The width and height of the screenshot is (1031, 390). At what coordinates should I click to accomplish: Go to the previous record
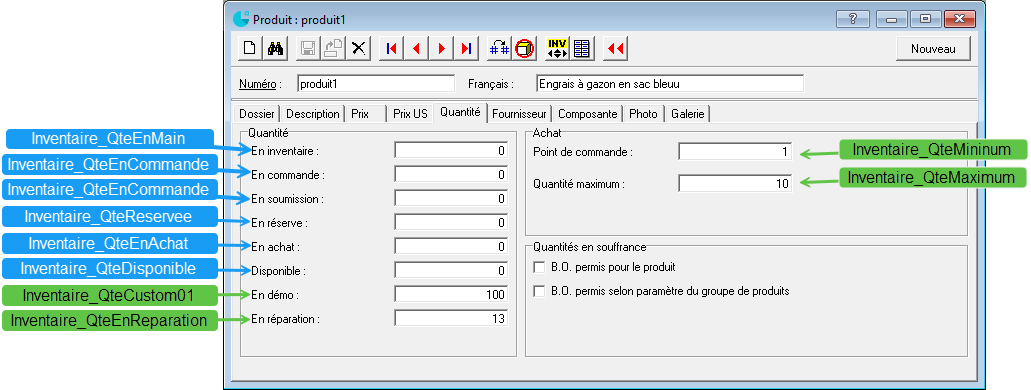[x=417, y=48]
